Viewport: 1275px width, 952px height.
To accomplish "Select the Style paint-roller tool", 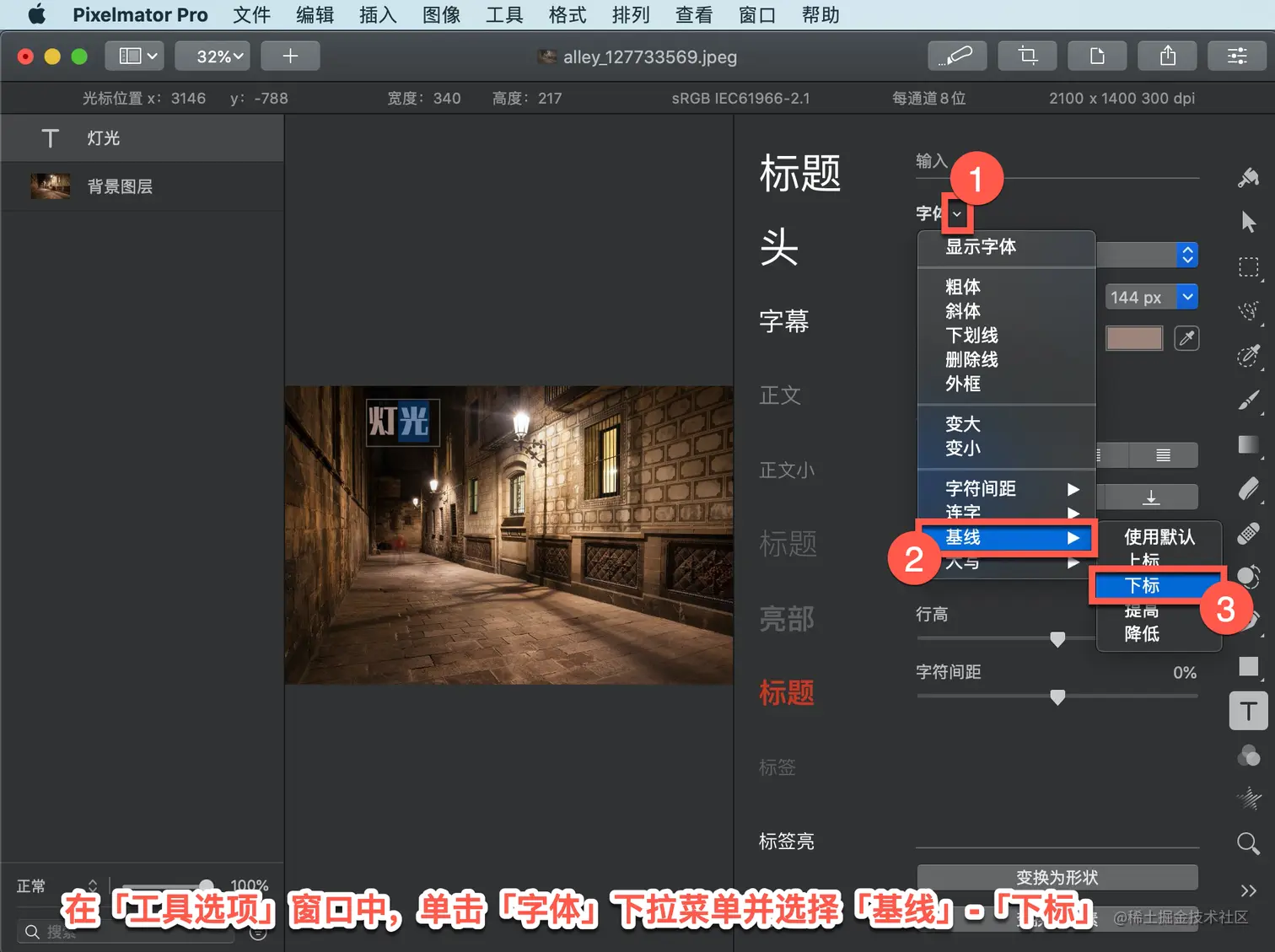I will point(1249,177).
